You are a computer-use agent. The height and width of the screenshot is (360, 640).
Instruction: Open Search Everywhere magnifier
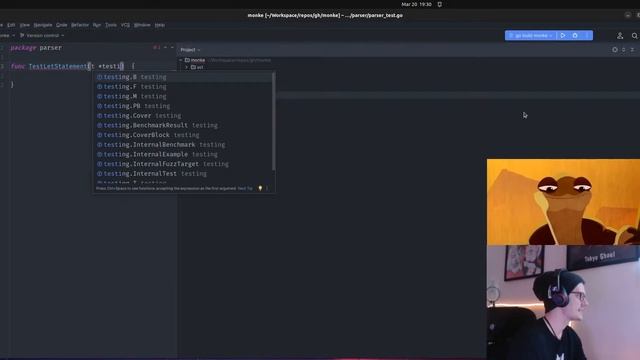click(x=634, y=36)
